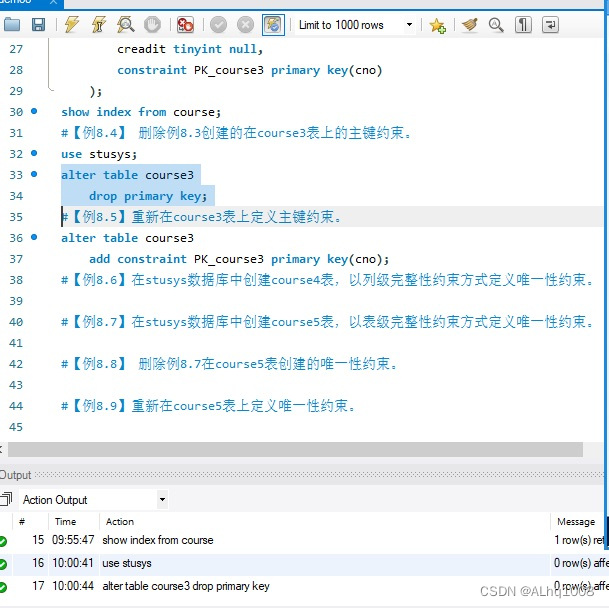Screen dimensions: 609x608
Task: Click the statement marker on line 36
Action: tap(34, 237)
